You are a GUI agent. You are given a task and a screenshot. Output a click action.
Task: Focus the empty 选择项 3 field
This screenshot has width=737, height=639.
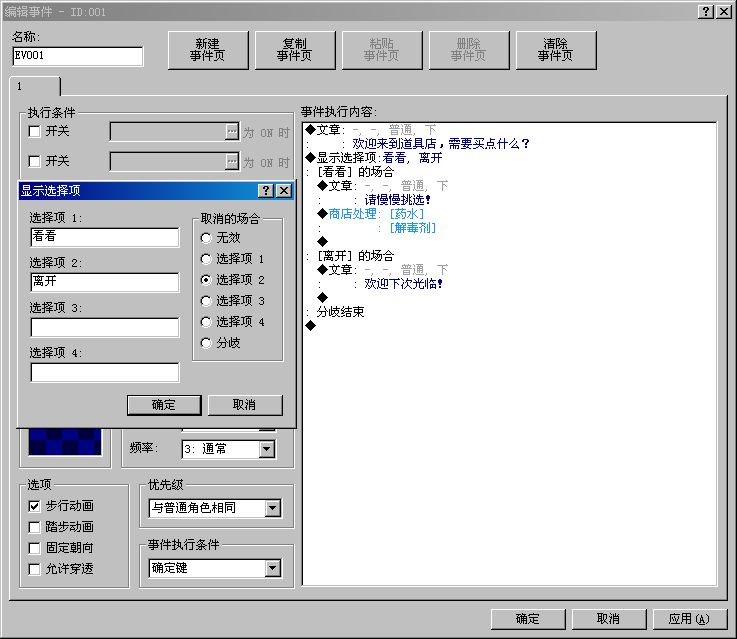coord(104,327)
